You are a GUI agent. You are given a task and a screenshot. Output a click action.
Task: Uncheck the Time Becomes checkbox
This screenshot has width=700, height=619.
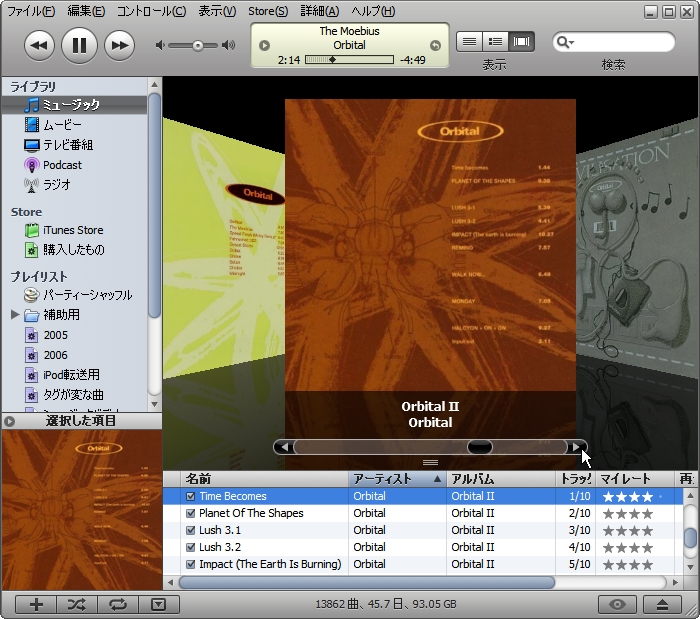(191, 496)
